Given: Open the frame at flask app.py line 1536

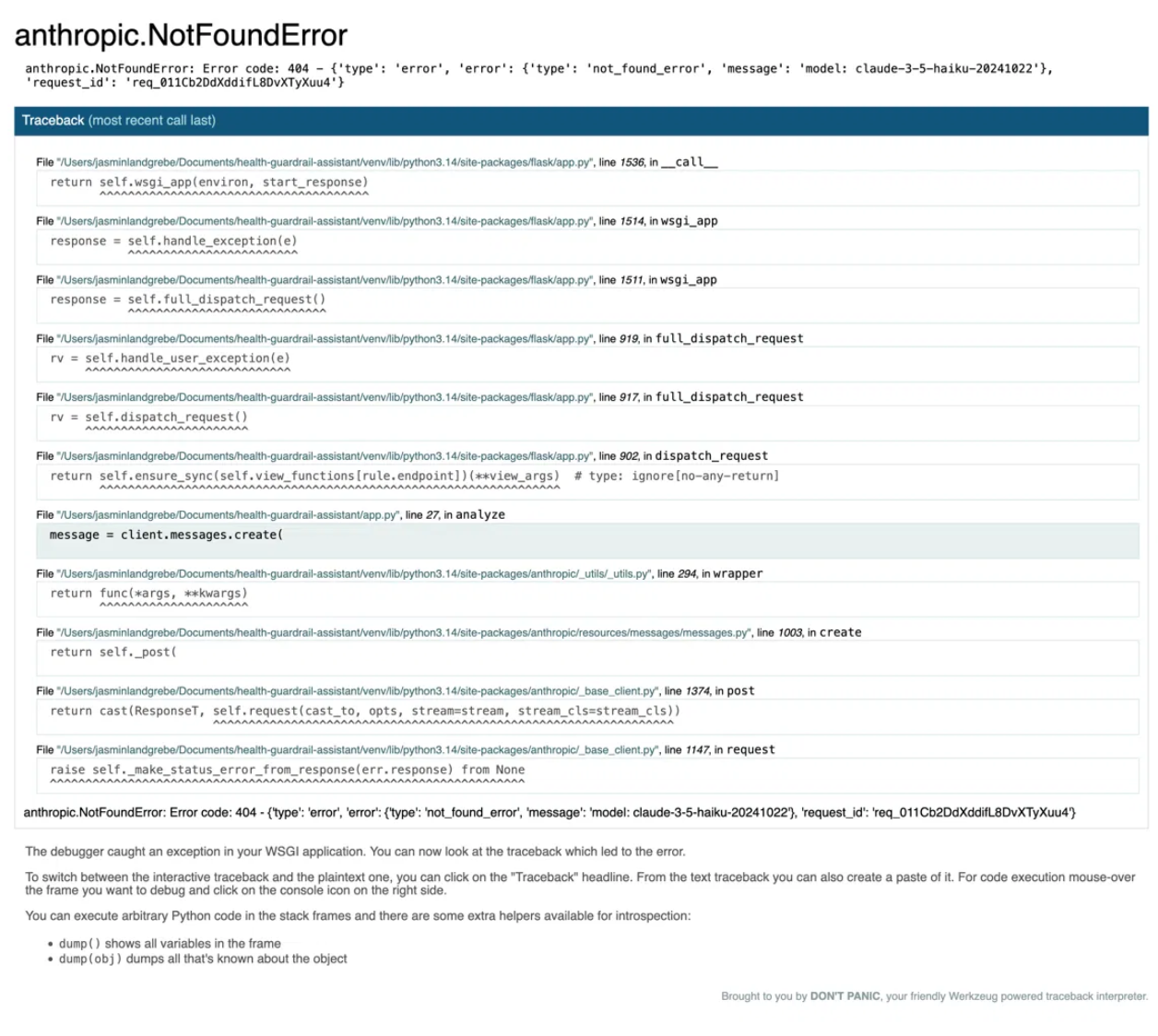Looking at the screenshot, I should pos(377,162).
